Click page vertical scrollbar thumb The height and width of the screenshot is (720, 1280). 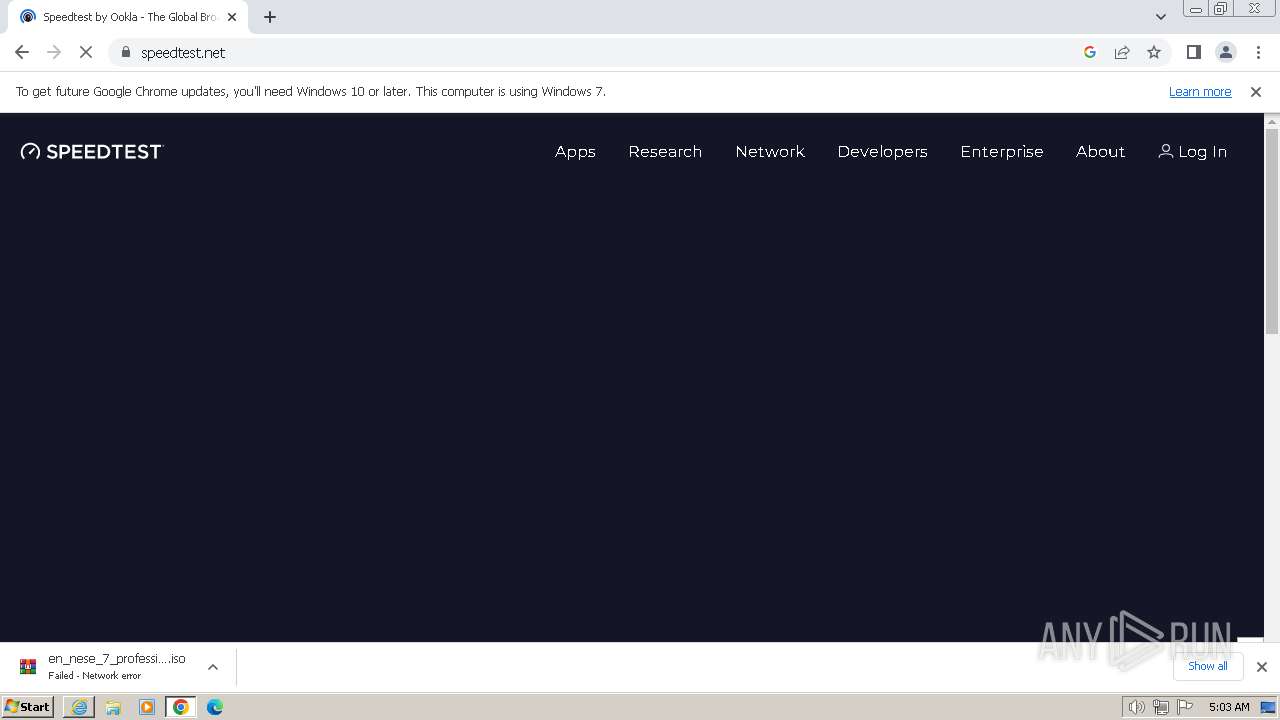tap(1272, 230)
